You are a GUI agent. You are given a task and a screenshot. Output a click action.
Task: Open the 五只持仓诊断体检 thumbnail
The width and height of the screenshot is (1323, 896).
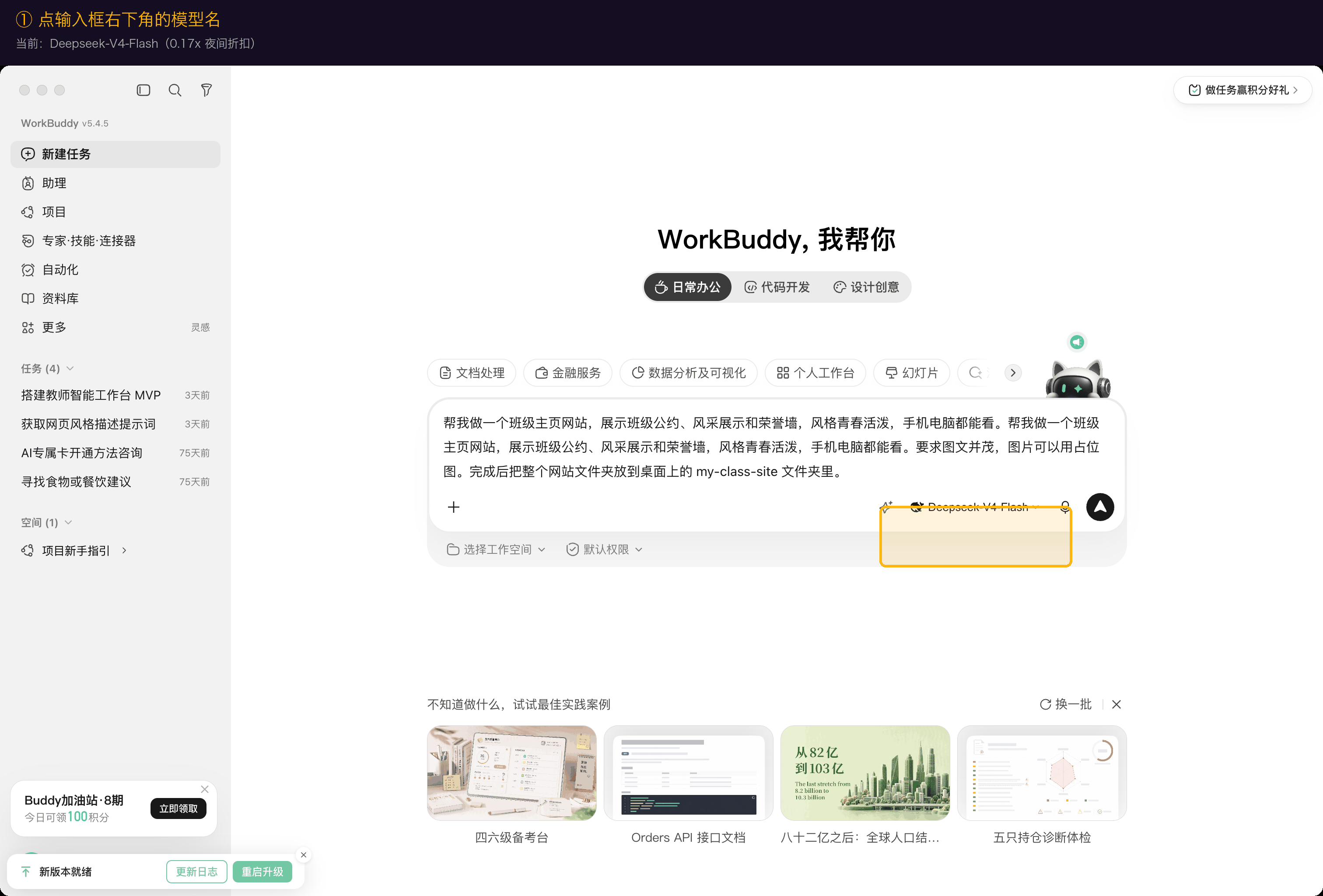[1042, 773]
